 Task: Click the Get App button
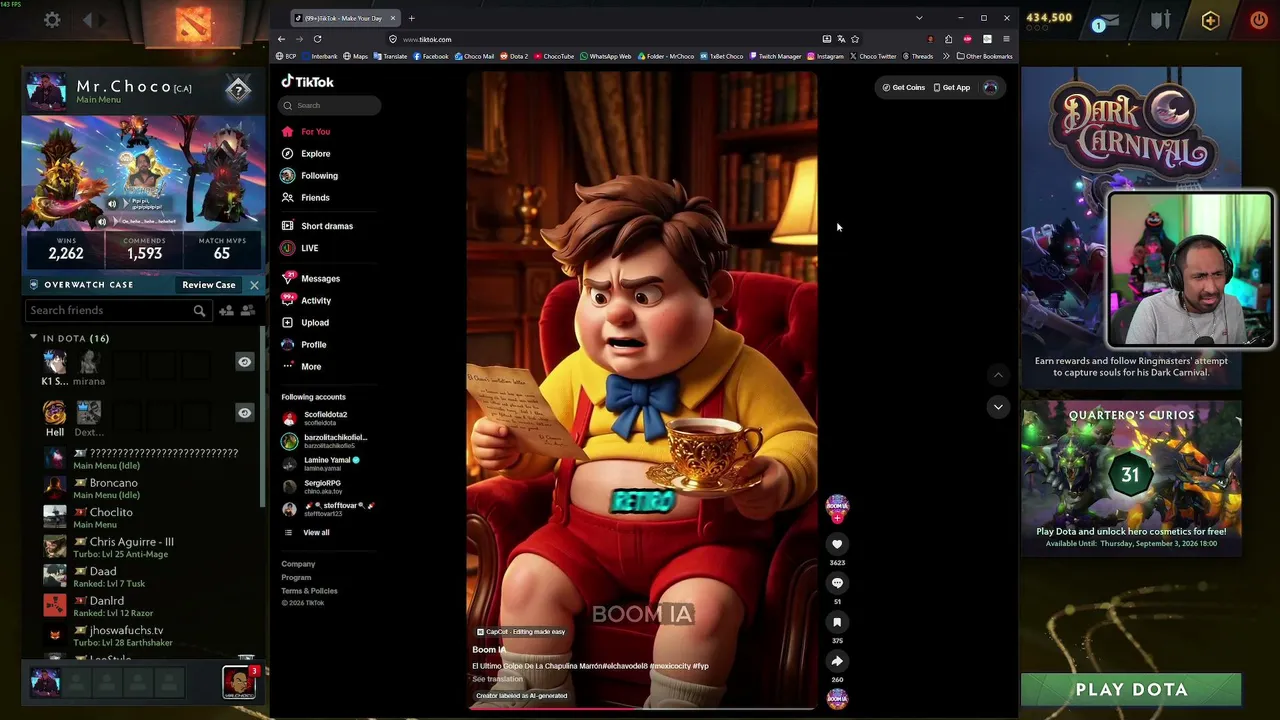pos(952,88)
